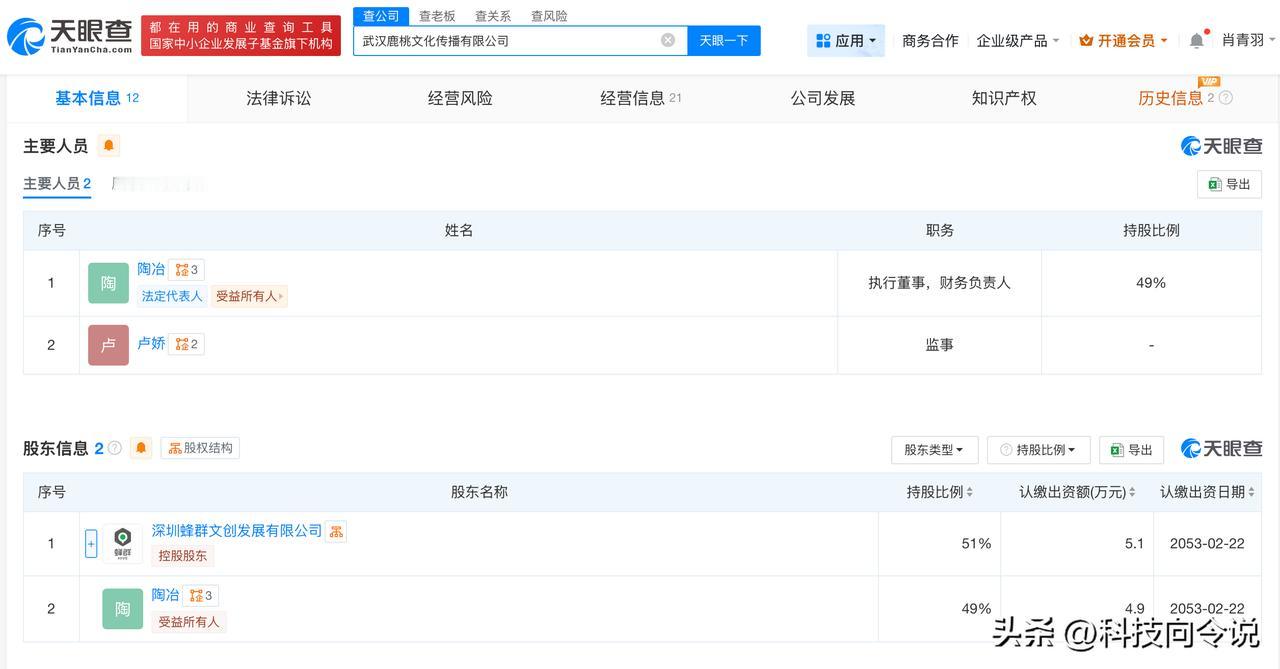The image size is (1280, 669).
Task: Expand the 受益所有人 tag arrow under 陶冶 in the personnel table
Action: [282, 296]
